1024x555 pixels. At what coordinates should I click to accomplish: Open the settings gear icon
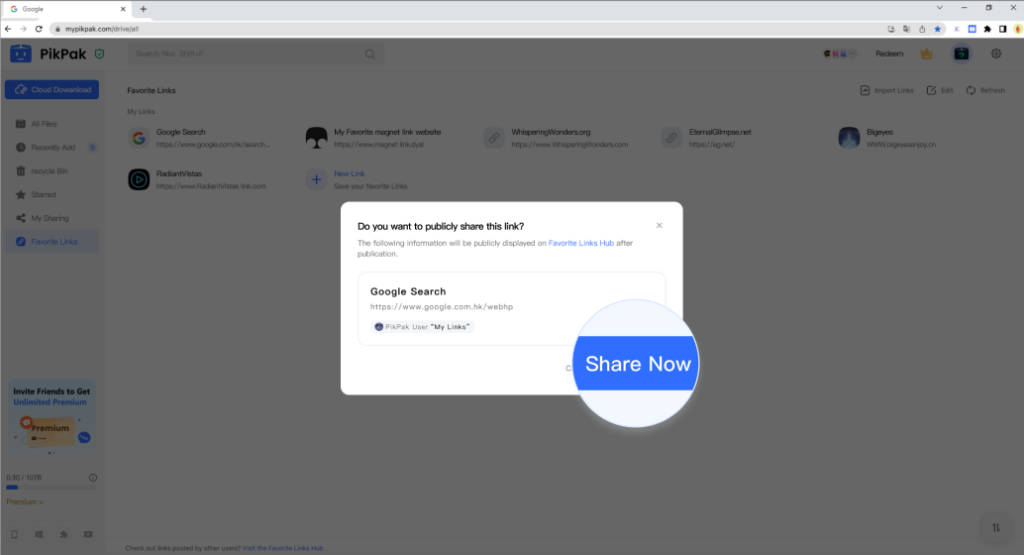tap(996, 54)
